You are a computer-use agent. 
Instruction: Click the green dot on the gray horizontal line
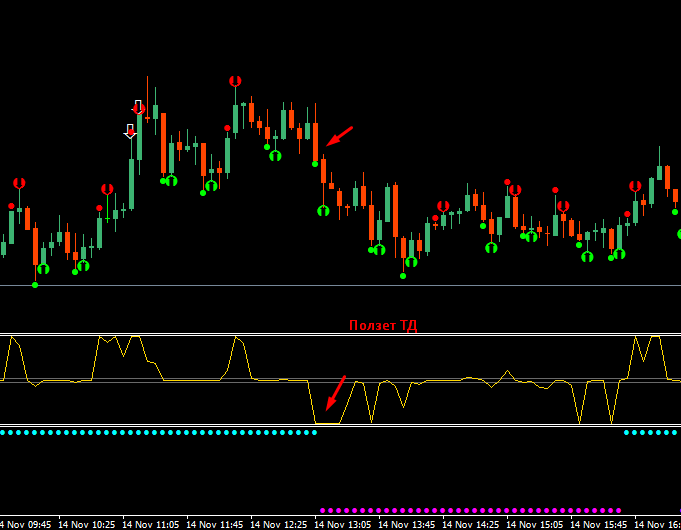(x=35, y=285)
